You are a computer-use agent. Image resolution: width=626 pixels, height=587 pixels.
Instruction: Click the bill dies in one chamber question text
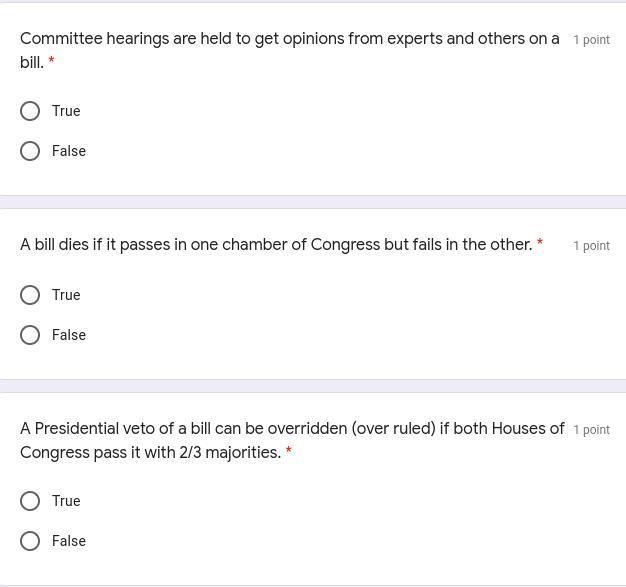tap(276, 245)
